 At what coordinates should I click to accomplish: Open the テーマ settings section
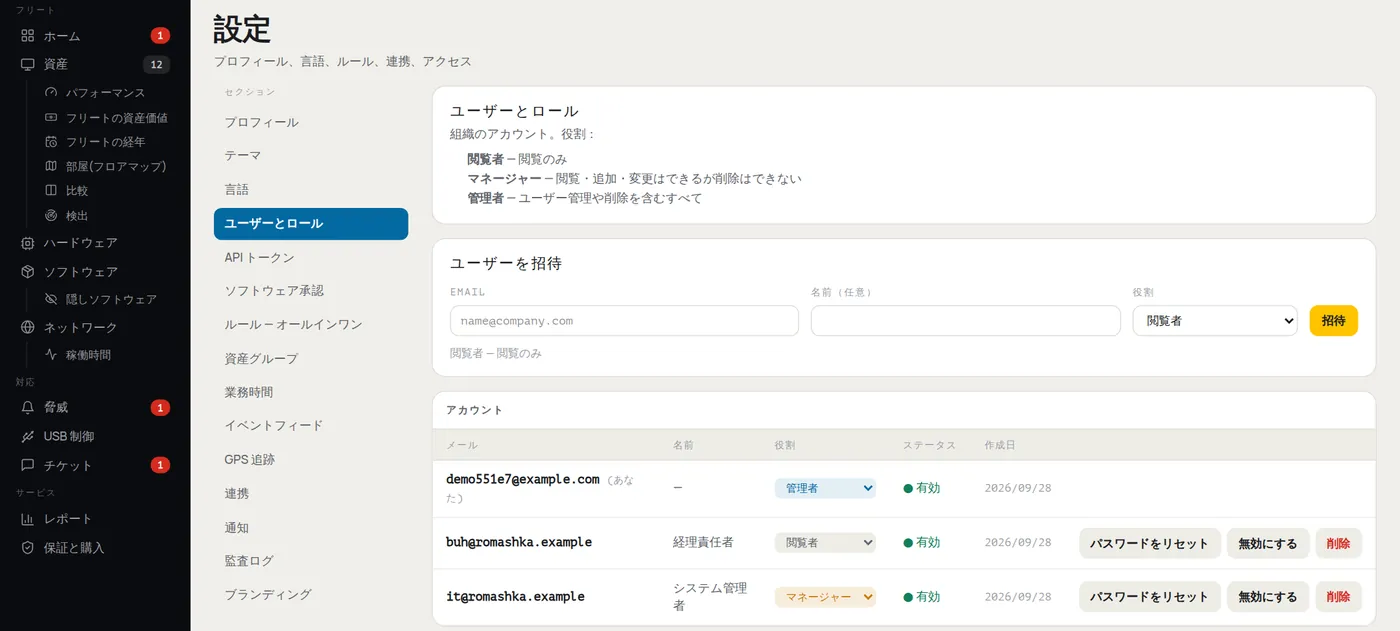point(311,156)
